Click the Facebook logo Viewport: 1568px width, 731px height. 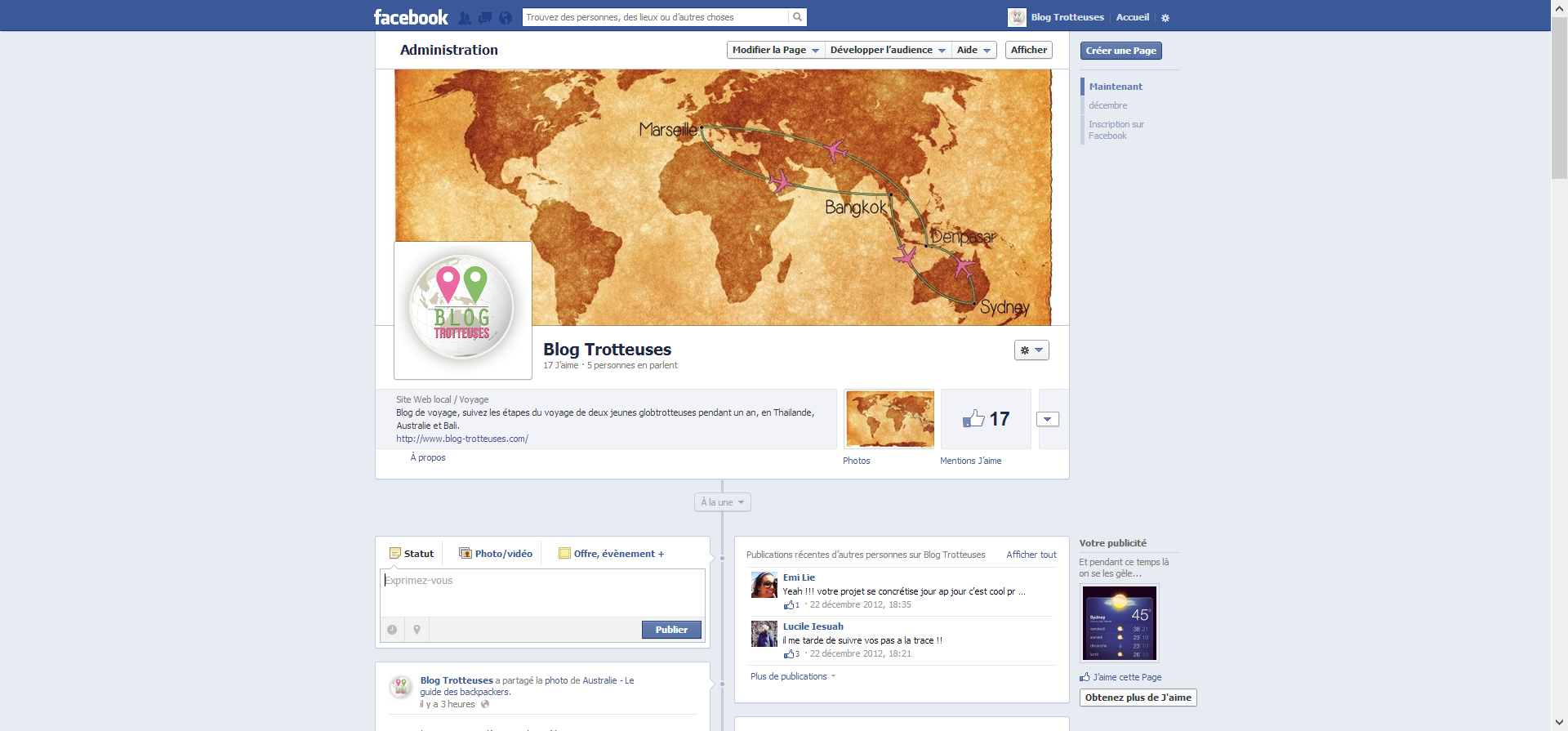(x=411, y=17)
